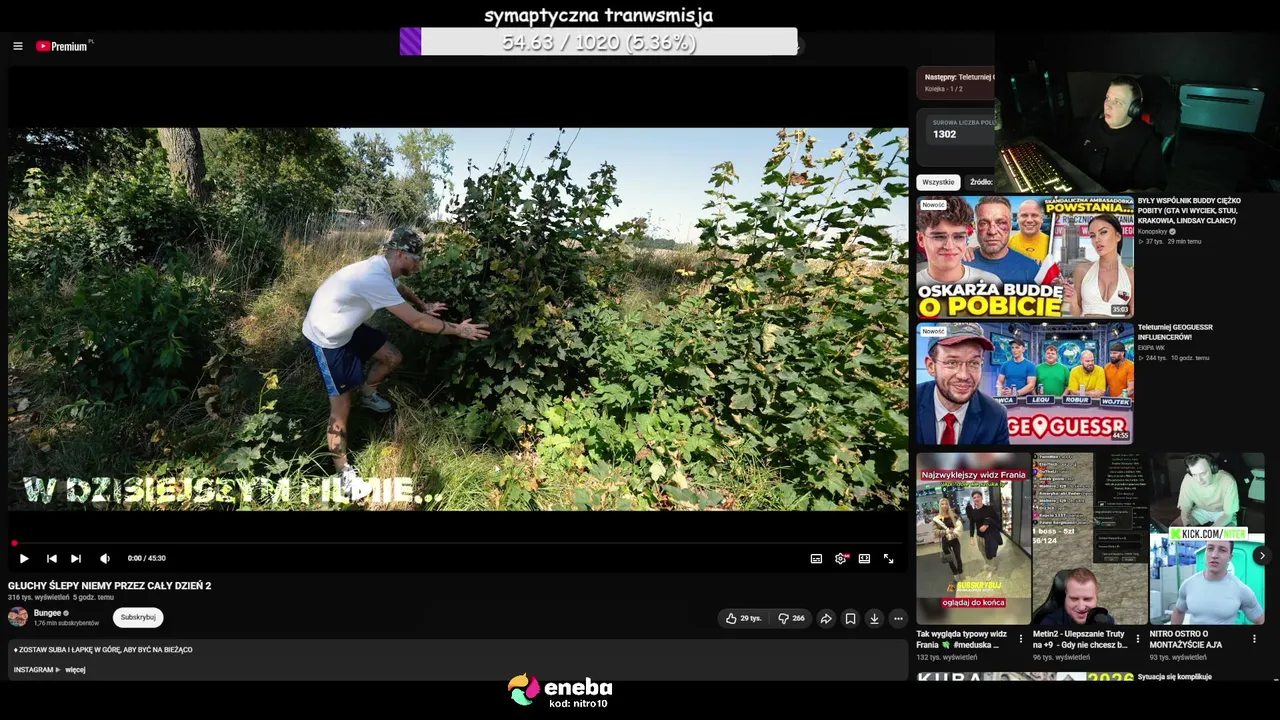The image size is (1280, 720).
Task: Seek on the red video progress bar
Action: coord(458,543)
